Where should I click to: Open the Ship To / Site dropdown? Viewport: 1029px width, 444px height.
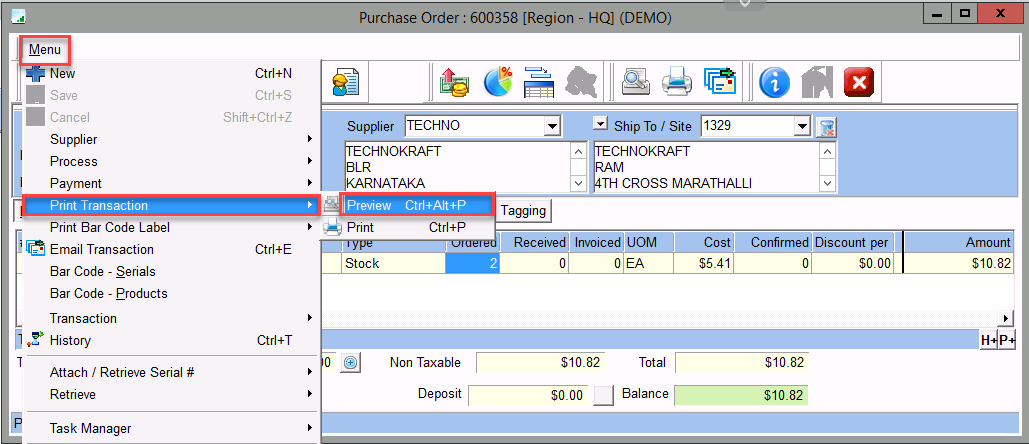tap(801, 127)
